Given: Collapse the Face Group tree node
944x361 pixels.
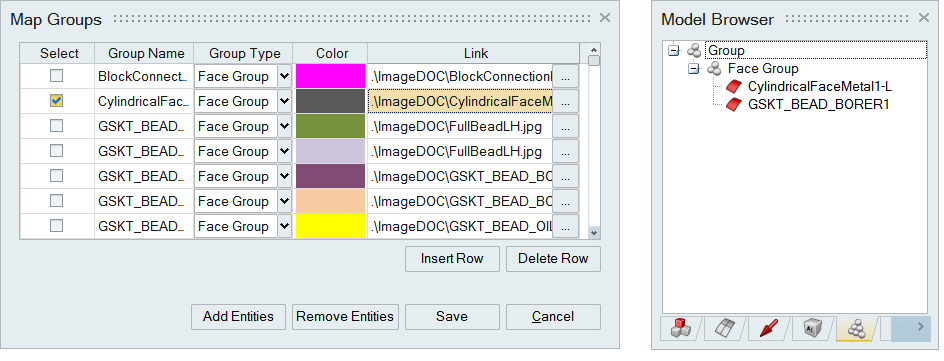Looking at the screenshot, I should tap(694, 69).
